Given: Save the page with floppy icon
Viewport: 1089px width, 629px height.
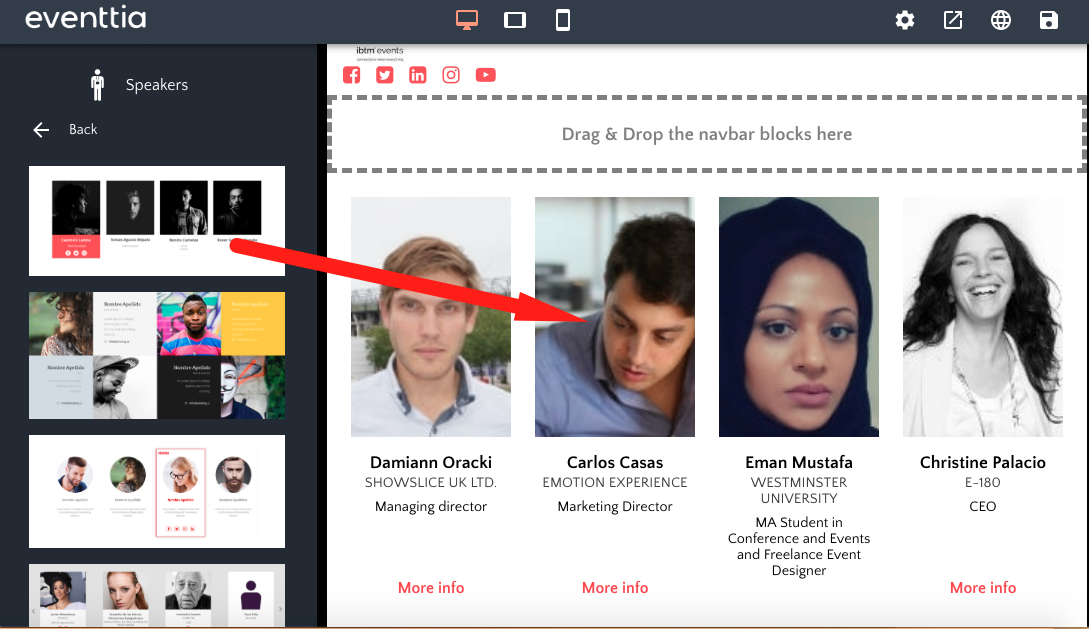Looking at the screenshot, I should click(1048, 20).
